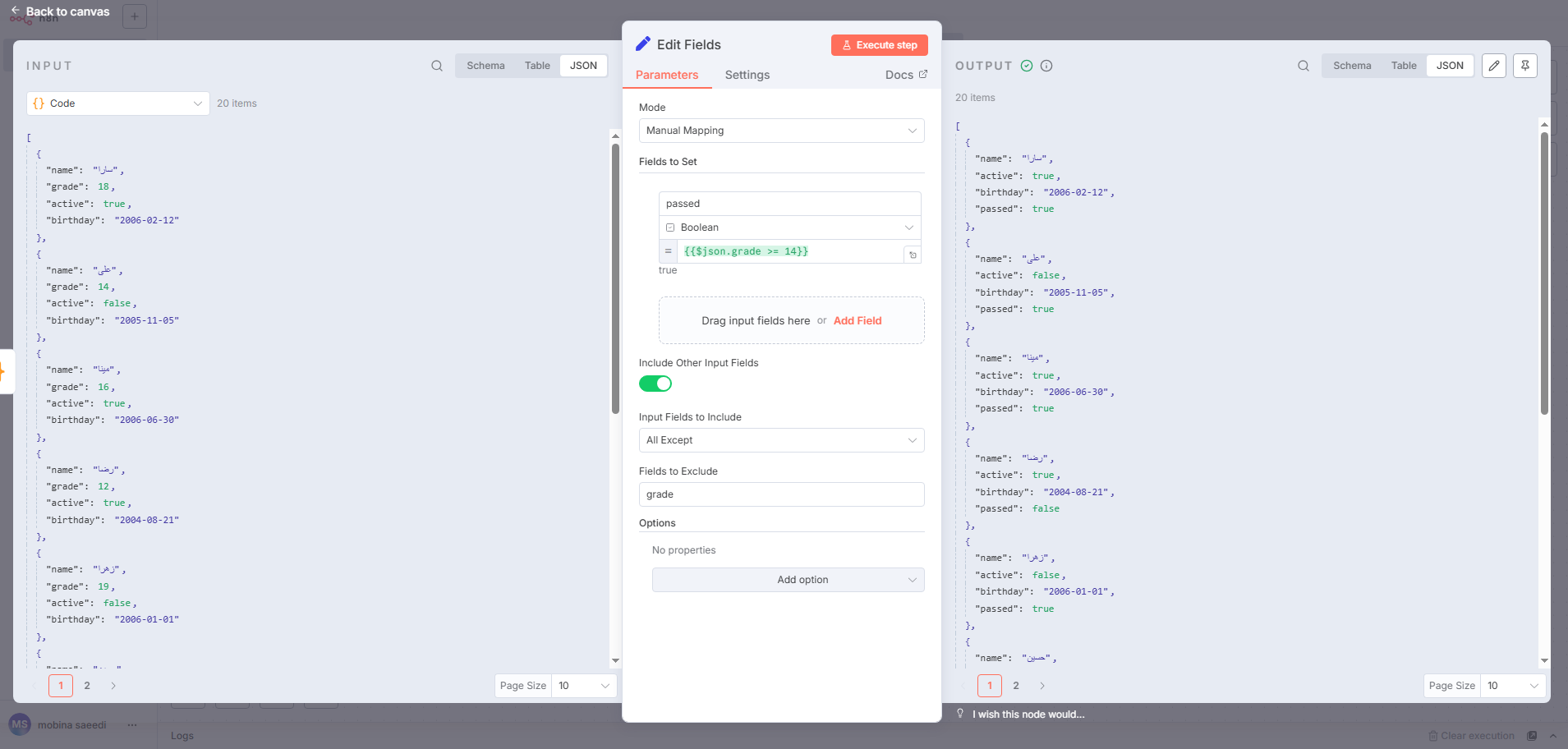Click the input panel vertical scrollbar
The height and width of the screenshot is (749, 1568).
615,279
